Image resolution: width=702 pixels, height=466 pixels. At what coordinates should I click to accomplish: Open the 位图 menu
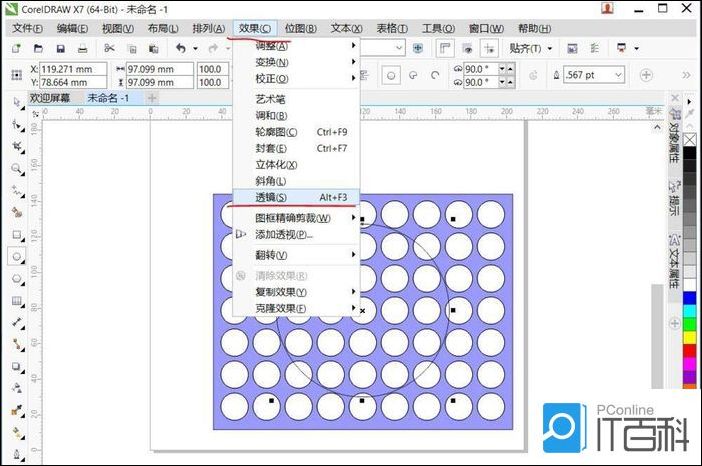coord(300,29)
